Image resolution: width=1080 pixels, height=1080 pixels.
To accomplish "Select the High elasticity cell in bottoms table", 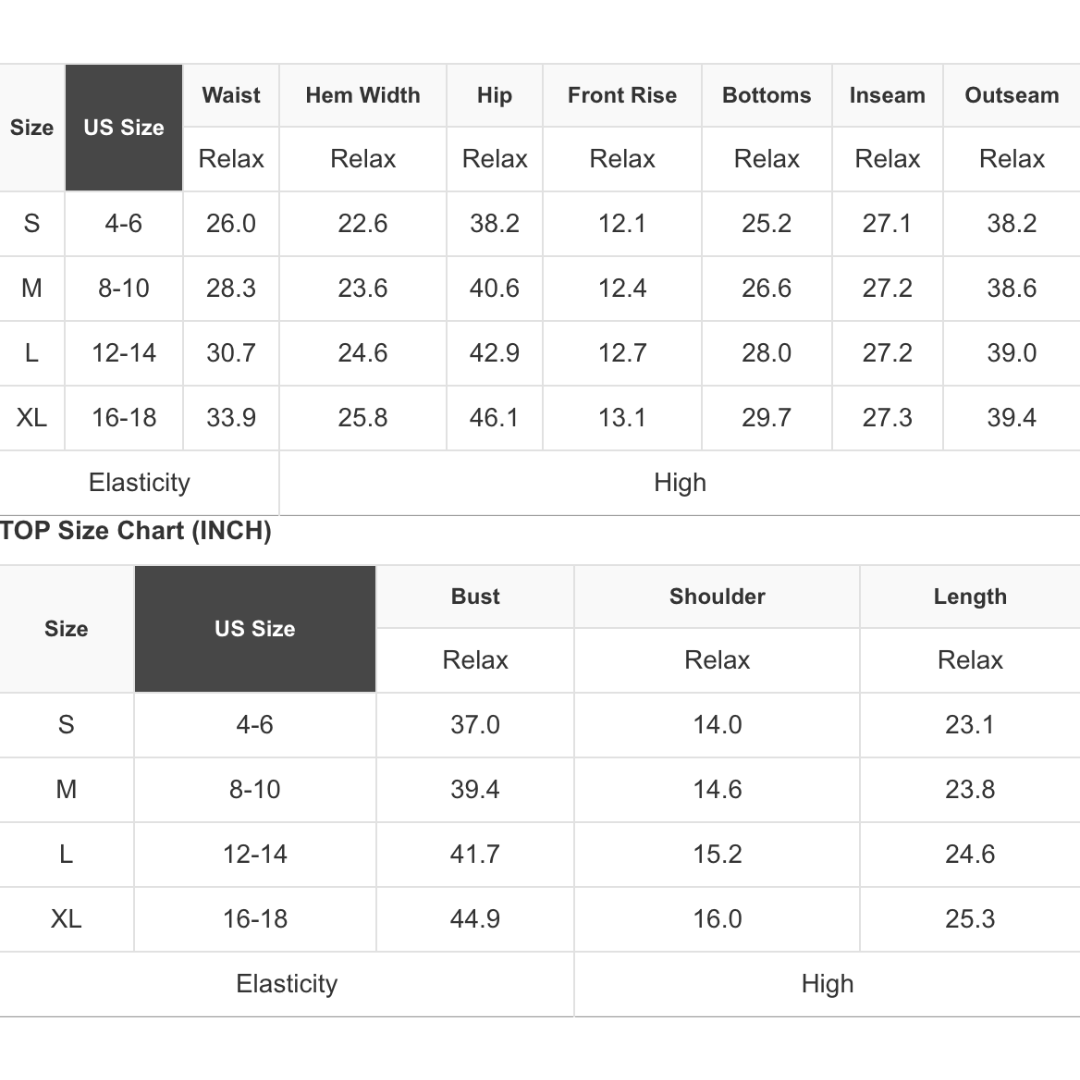I will [x=680, y=483].
